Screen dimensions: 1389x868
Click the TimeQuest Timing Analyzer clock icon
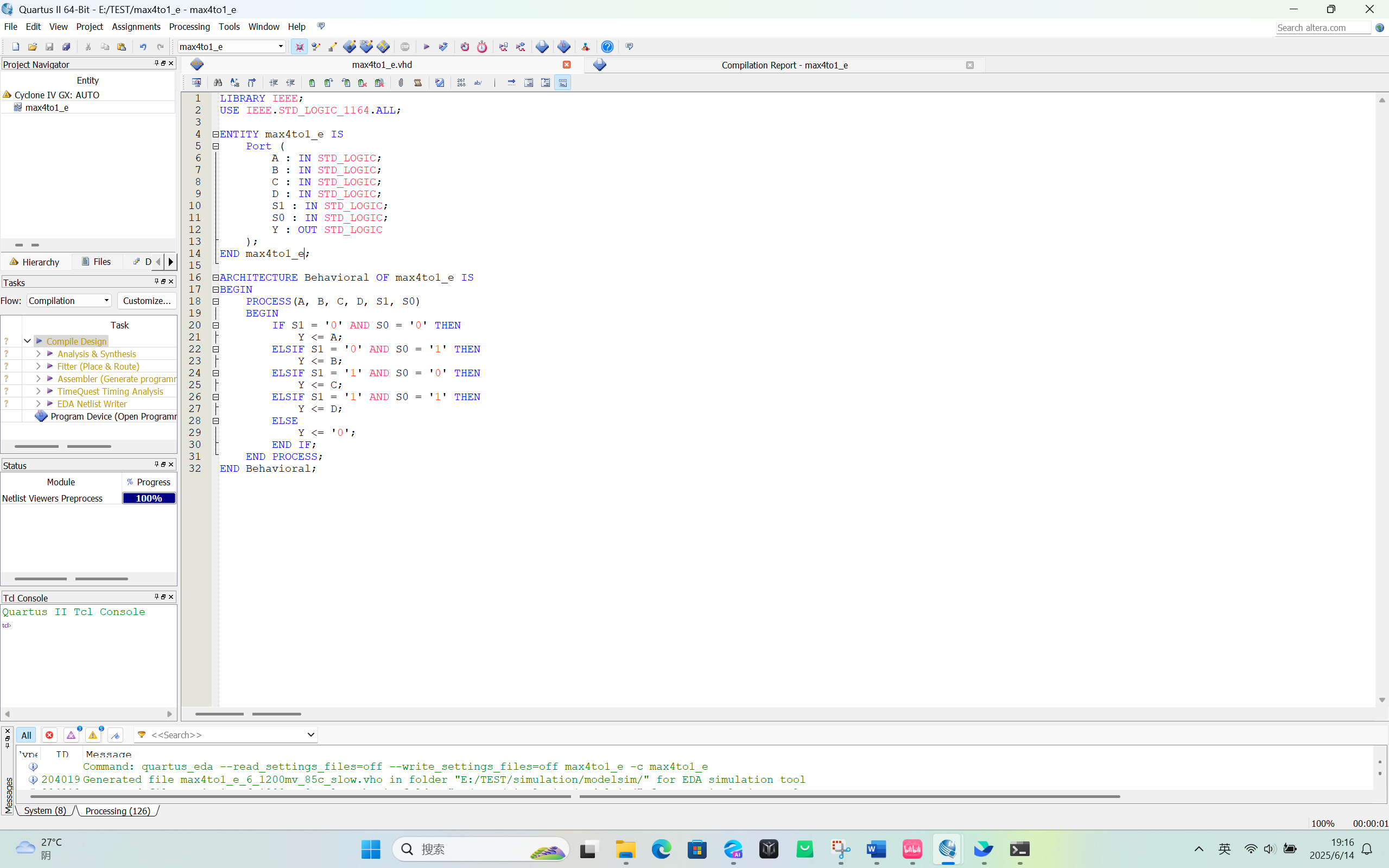coord(481,47)
